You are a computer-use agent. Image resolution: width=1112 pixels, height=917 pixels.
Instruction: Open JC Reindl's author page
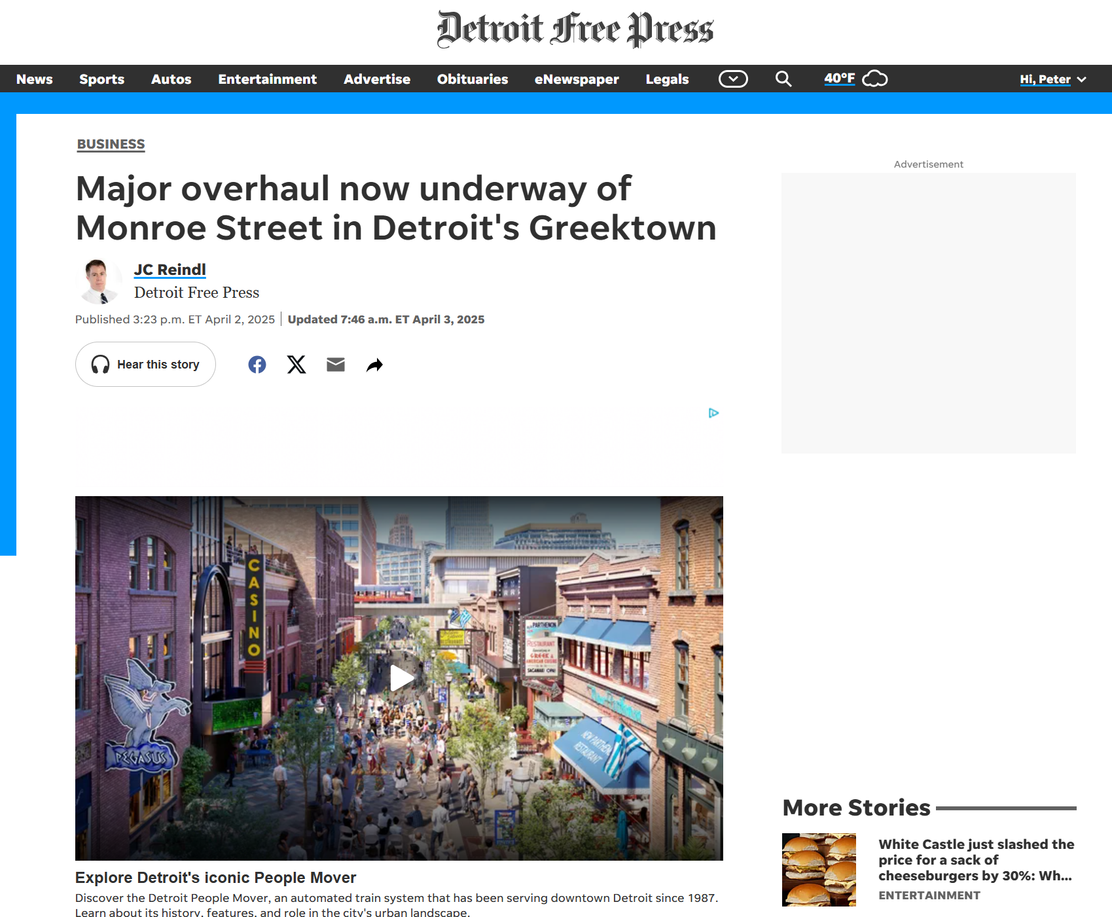tap(169, 269)
